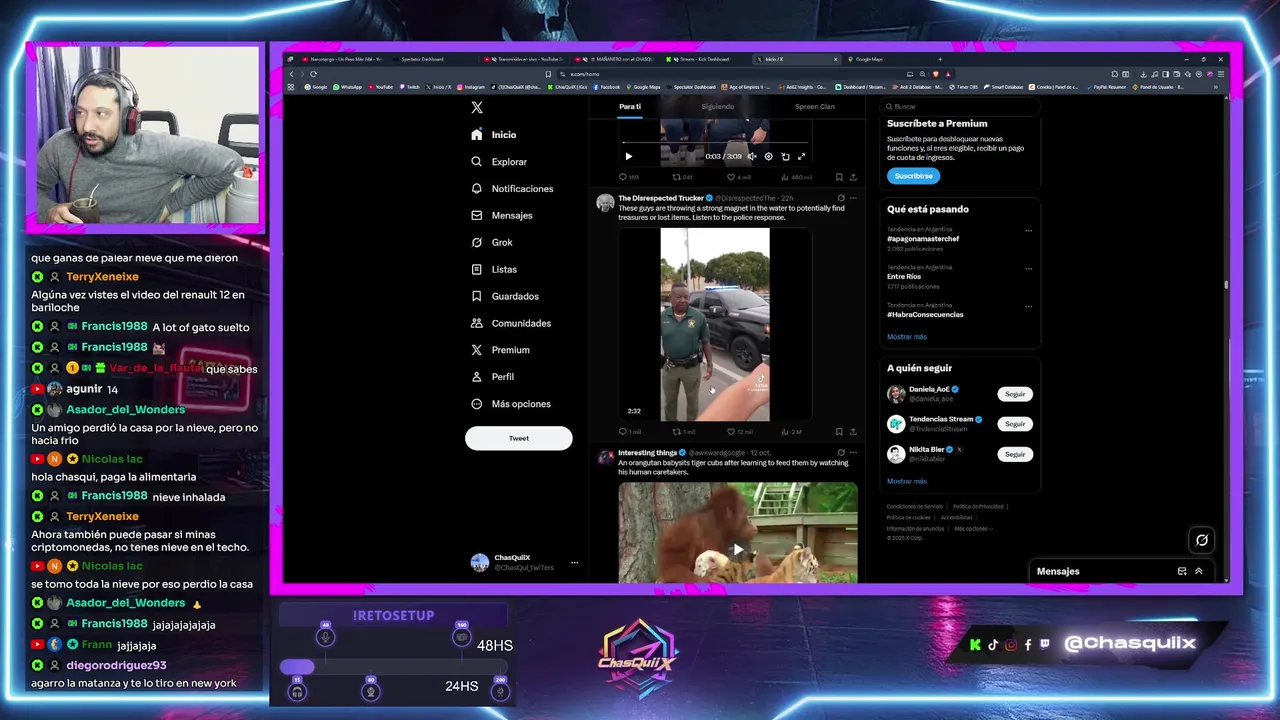Bookmark the Disrespected Trucker post
This screenshot has height=720, width=1280.
(839, 432)
